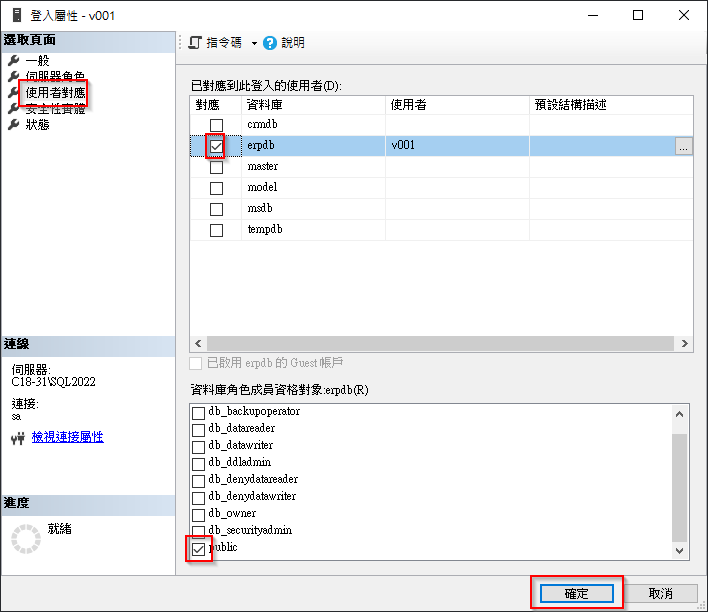
Task: Click the v001 user cell
Action: 457,145
